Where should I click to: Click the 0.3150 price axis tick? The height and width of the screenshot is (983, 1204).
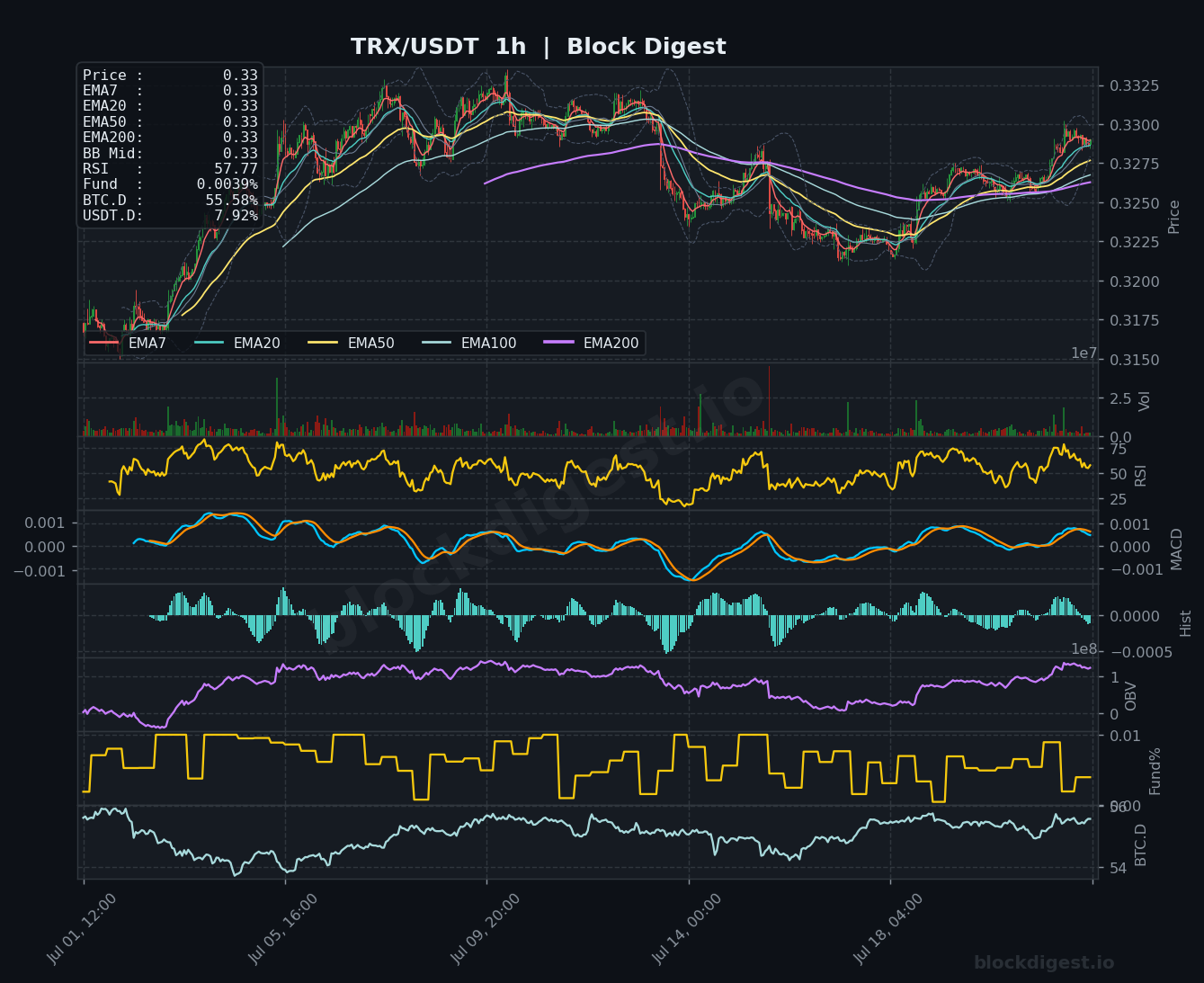point(1135,360)
